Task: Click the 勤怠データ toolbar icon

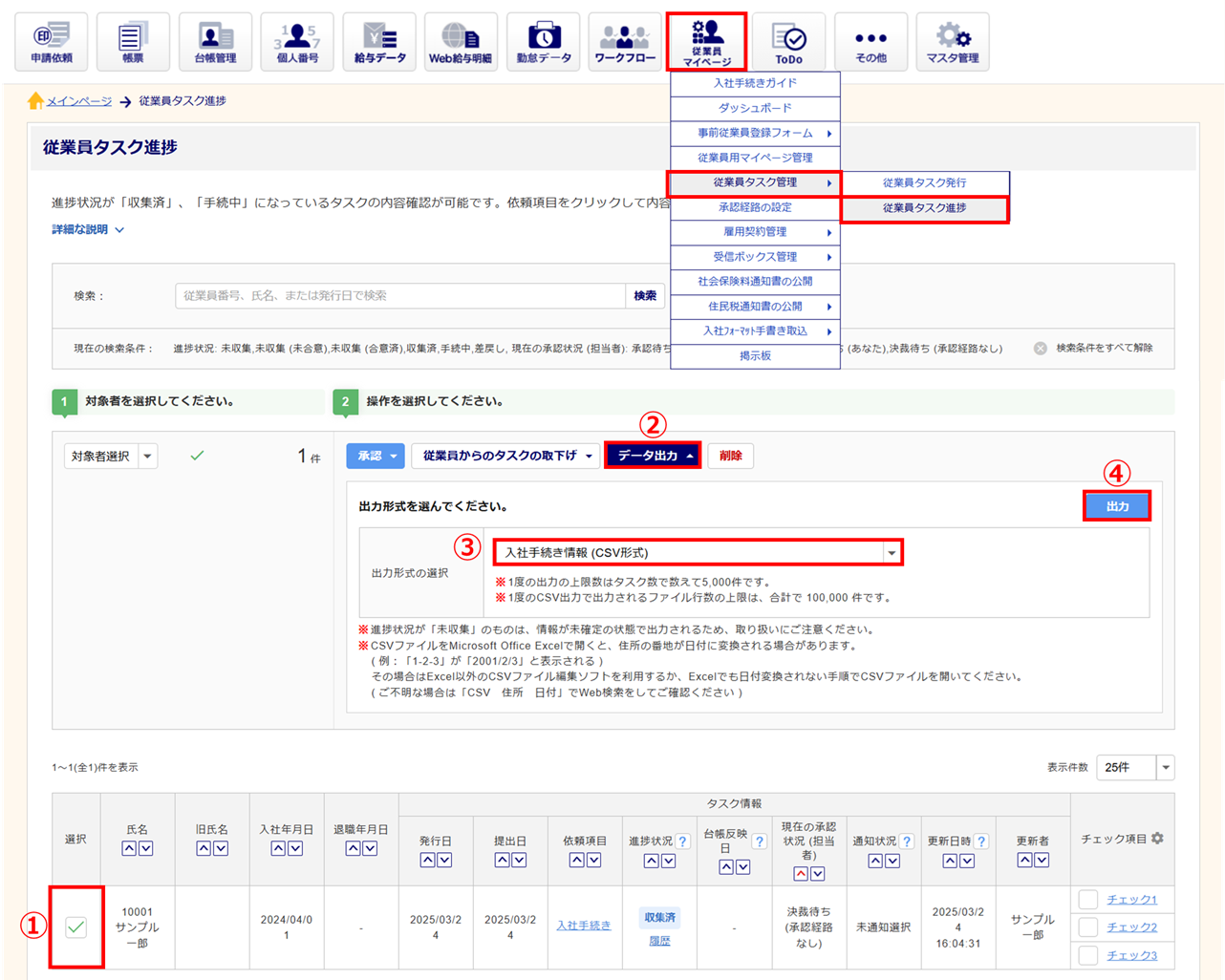Action: pos(543,42)
